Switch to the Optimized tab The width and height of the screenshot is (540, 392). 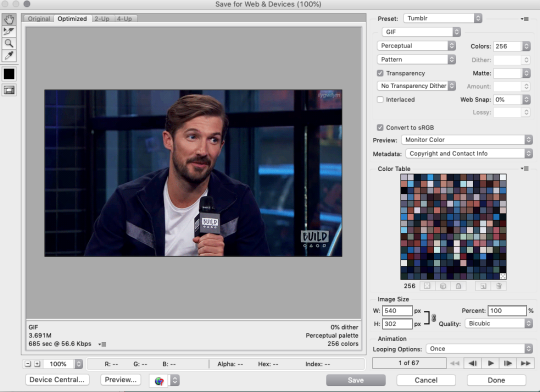(72, 19)
